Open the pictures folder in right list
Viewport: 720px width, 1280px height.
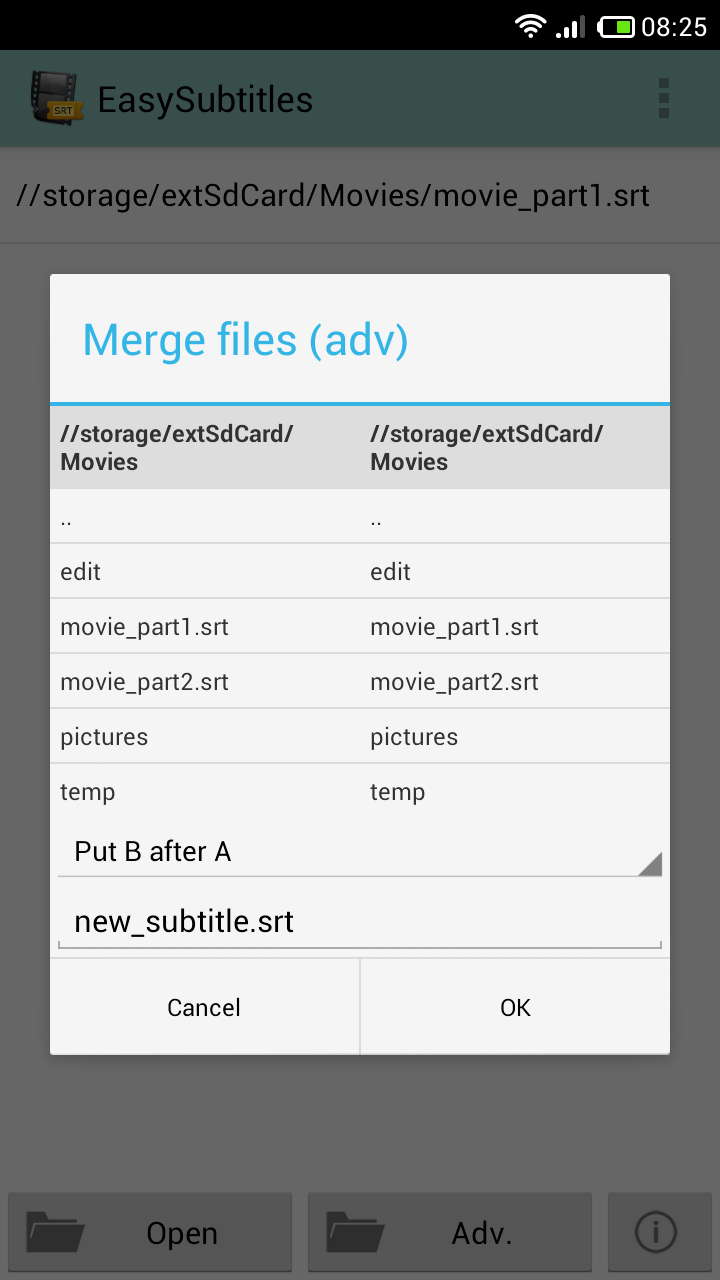coord(414,737)
